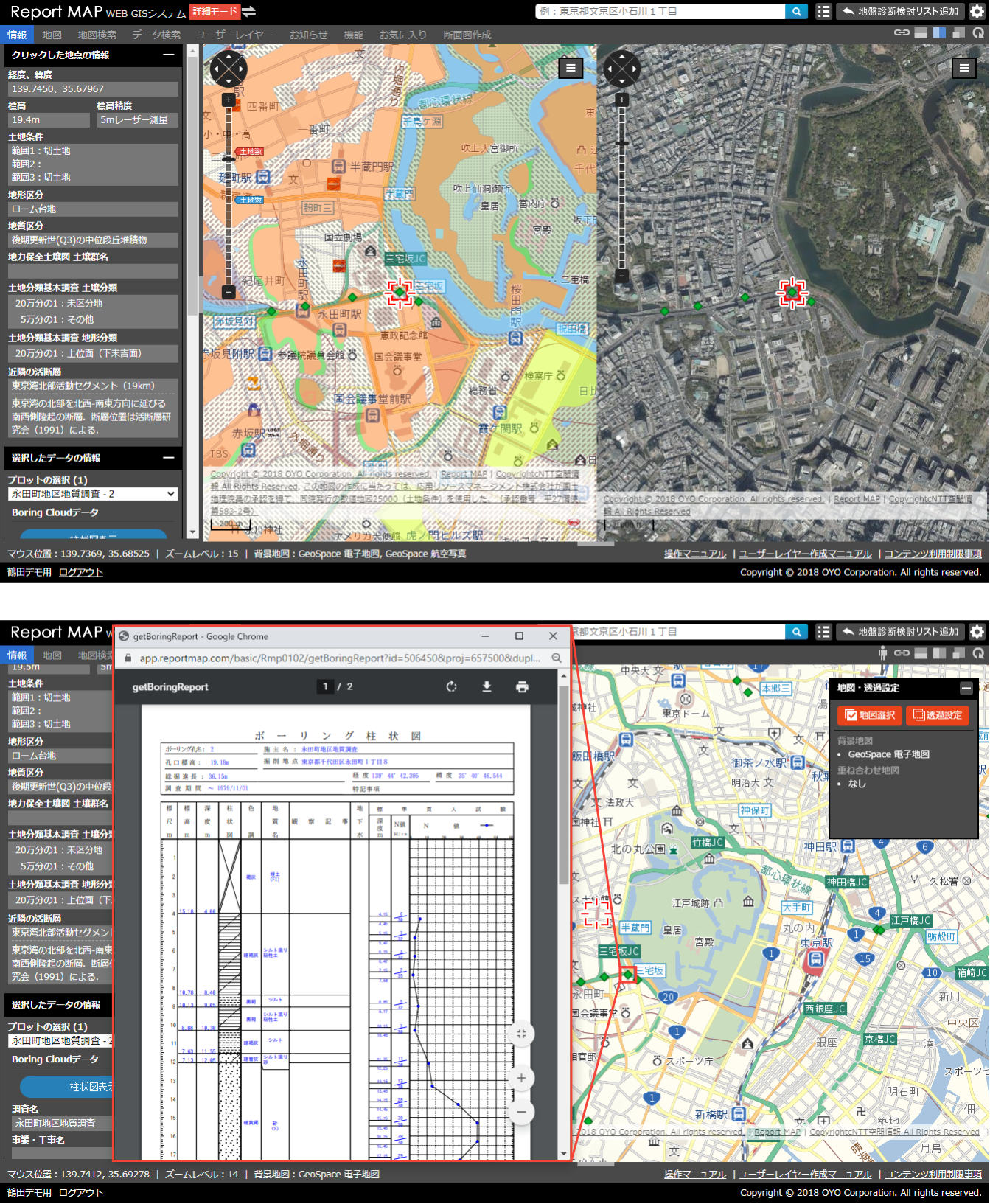
Task: Select side-by-side split layout in dual-map window
Action: 939,32
